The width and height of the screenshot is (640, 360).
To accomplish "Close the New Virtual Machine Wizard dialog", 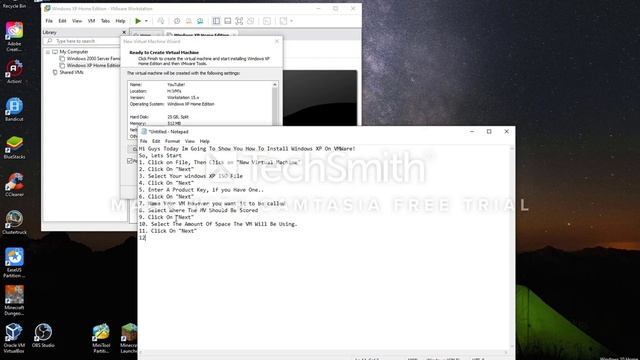I will click(x=277, y=41).
